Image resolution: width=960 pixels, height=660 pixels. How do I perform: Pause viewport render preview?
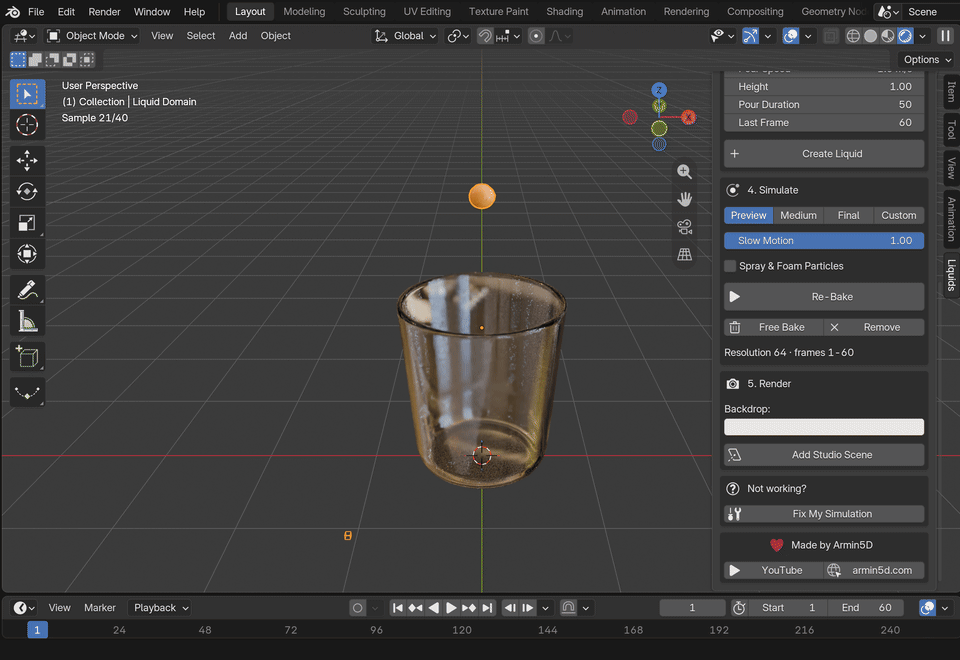click(x=946, y=36)
